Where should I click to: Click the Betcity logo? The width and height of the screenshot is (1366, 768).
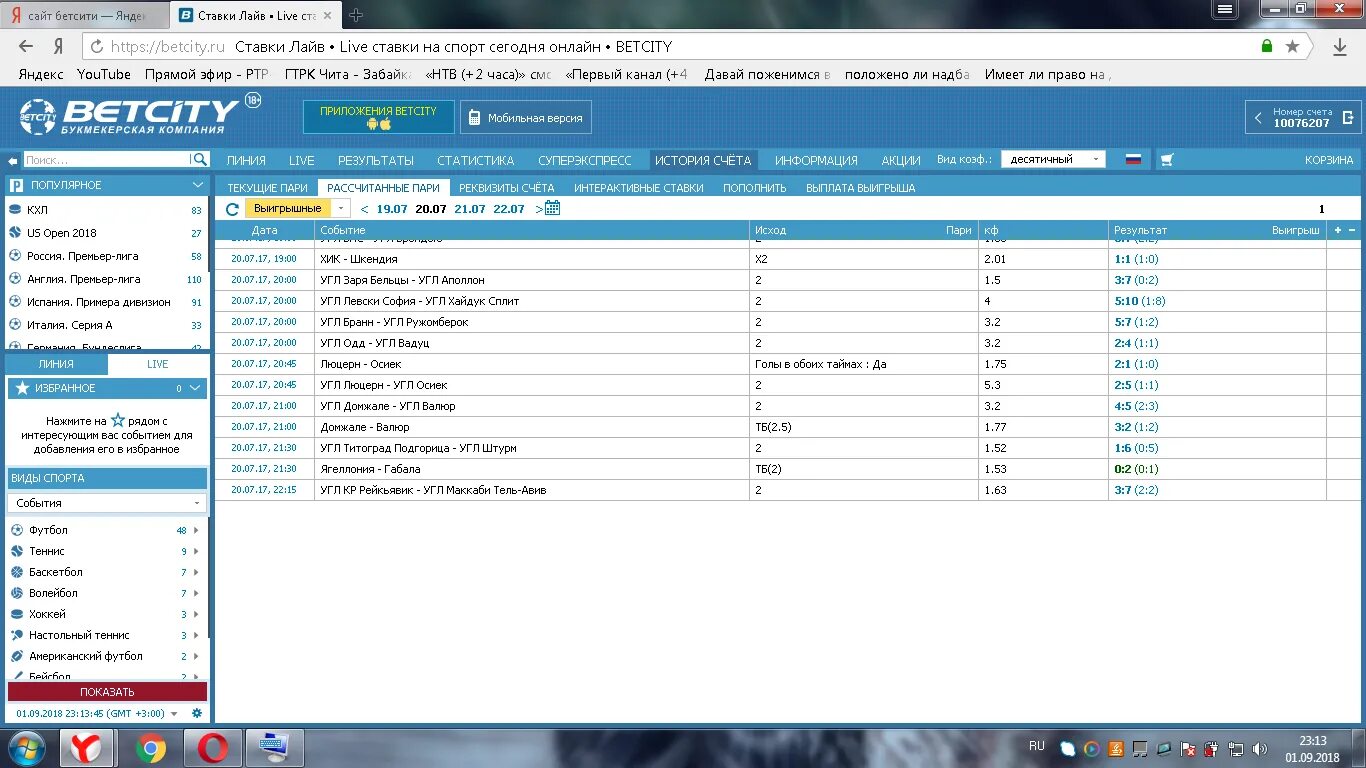[129, 117]
